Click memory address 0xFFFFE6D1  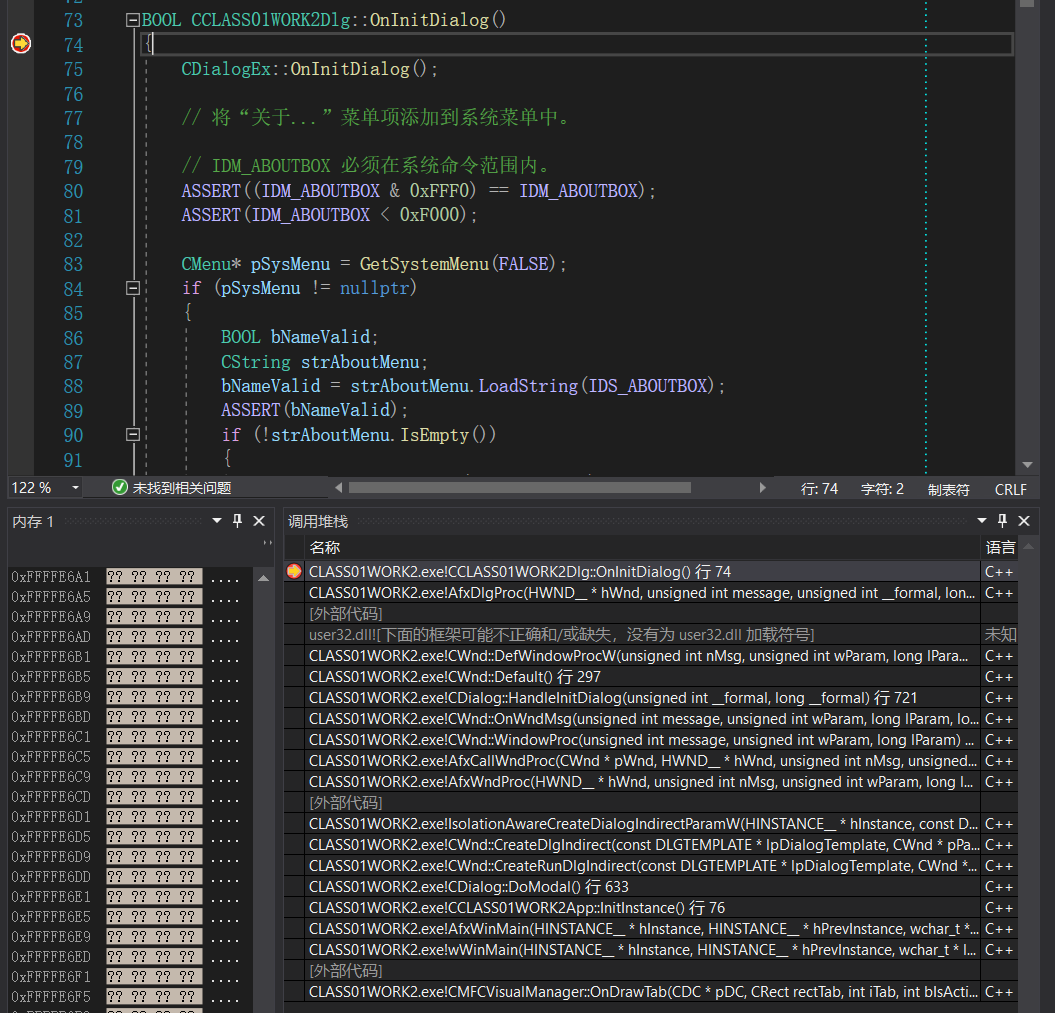click(x=50, y=817)
